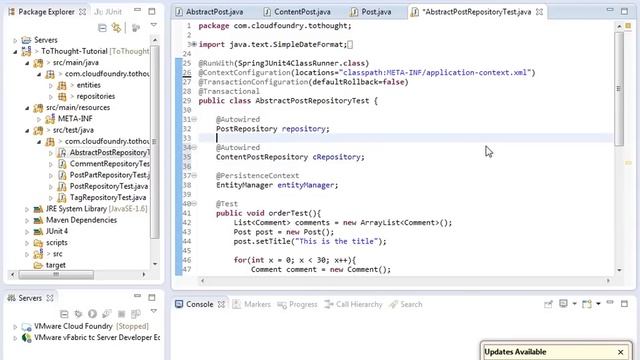The image size is (640, 360).
Task: Click Display Selected Console icon
Action: coord(563,304)
